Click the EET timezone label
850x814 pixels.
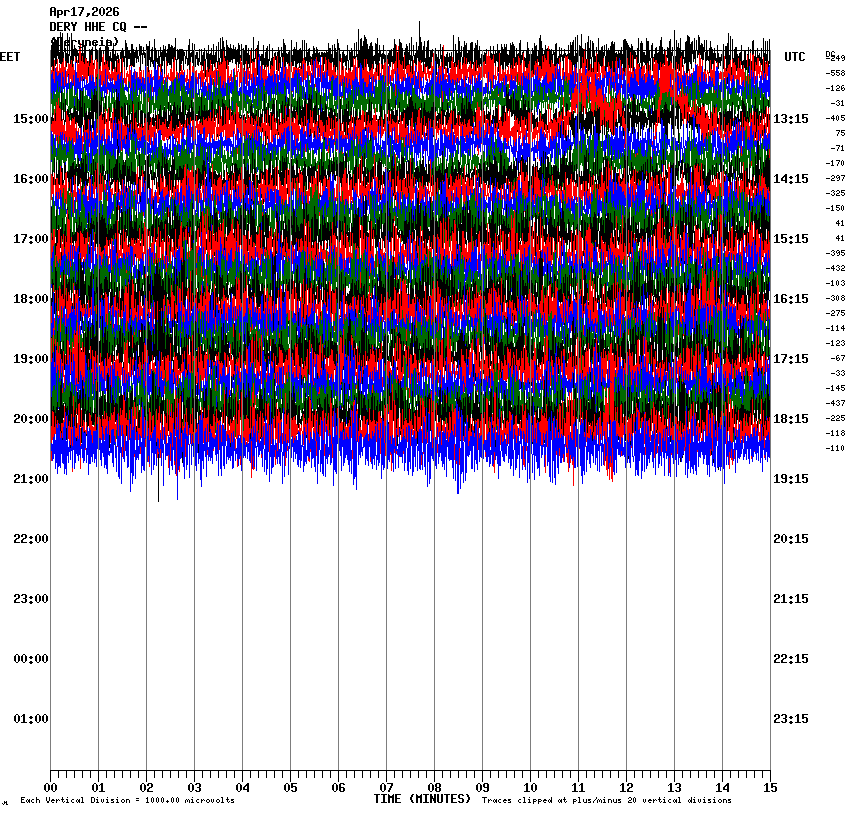click(x=10, y=57)
